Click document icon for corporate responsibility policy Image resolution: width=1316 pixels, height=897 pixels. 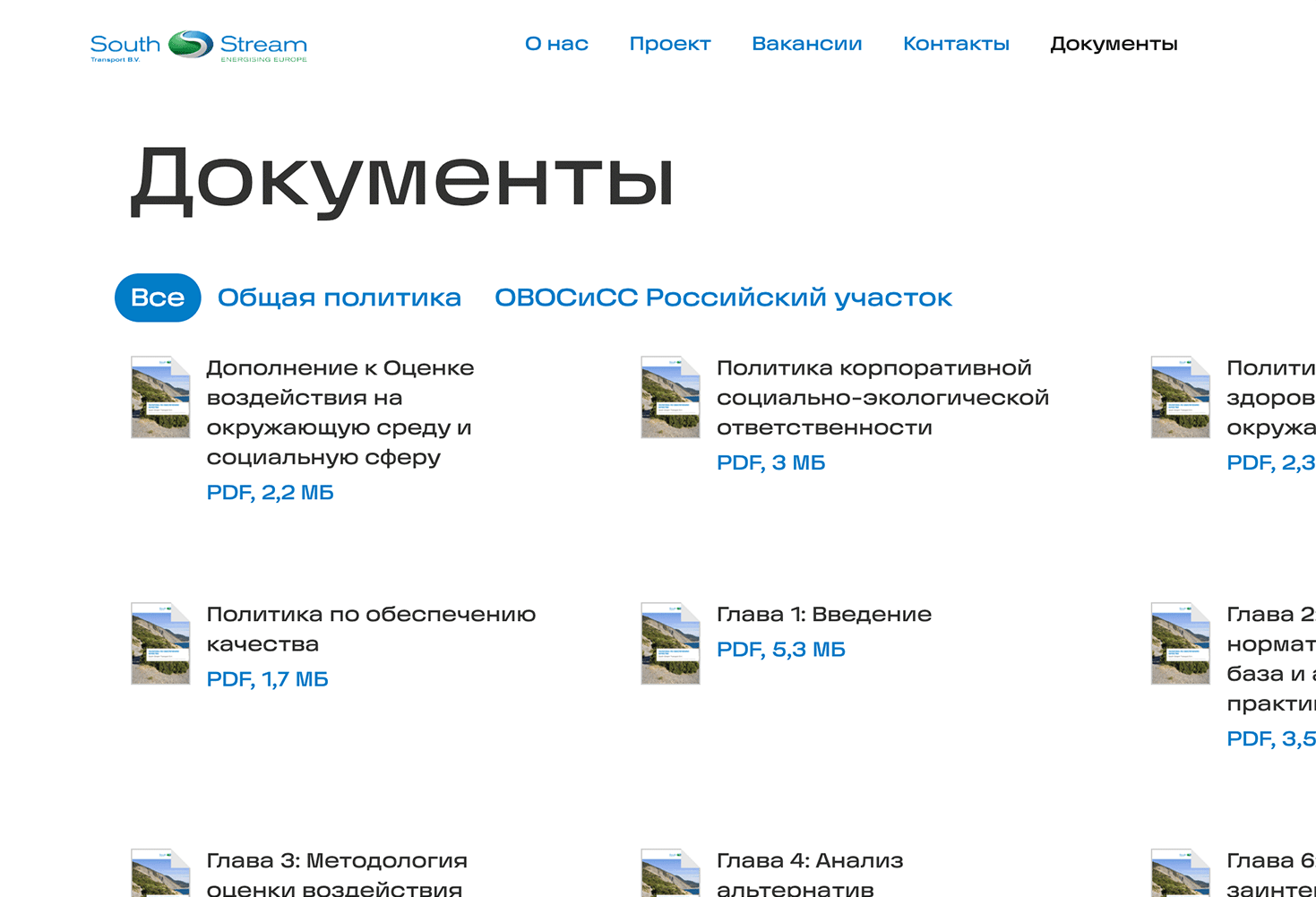(x=670, y=397)
